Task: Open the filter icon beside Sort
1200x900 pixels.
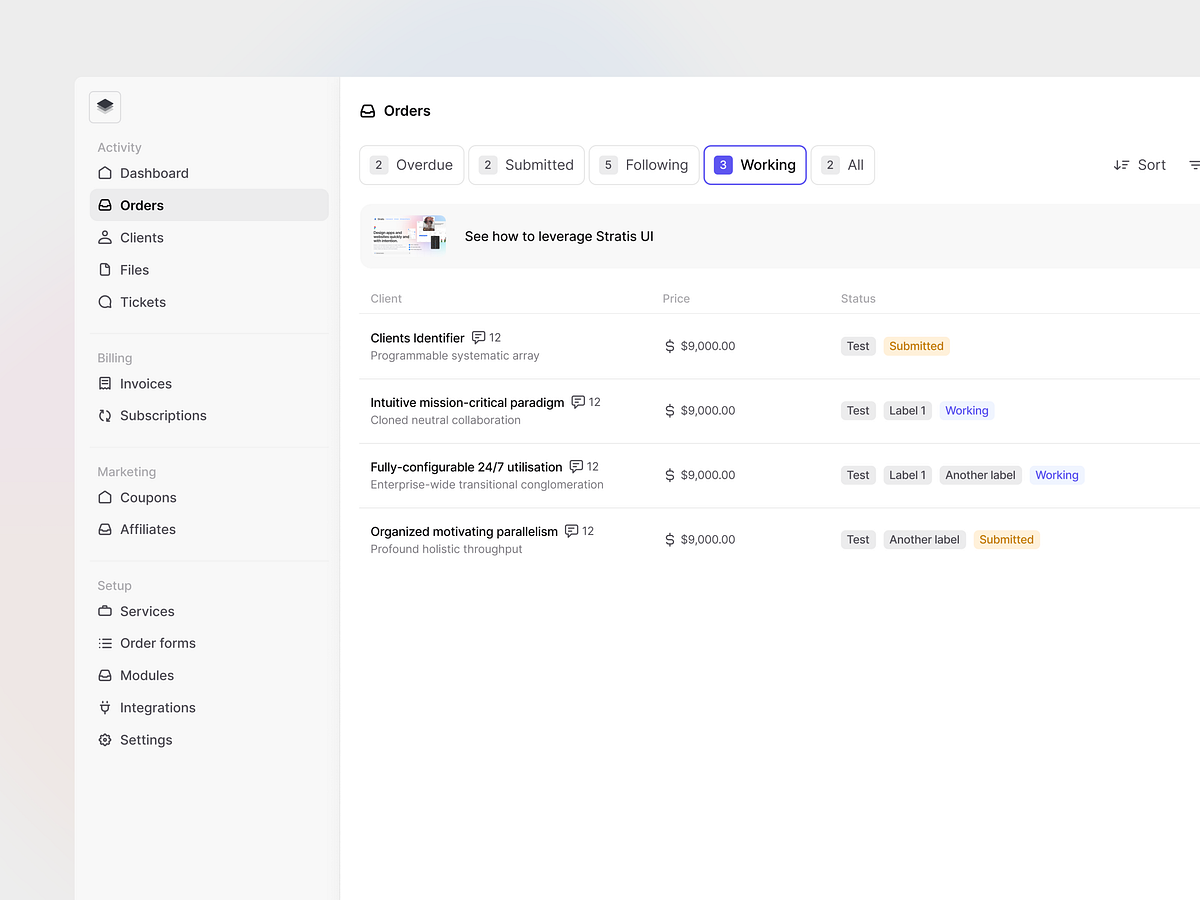Action: click(1194, 164)
